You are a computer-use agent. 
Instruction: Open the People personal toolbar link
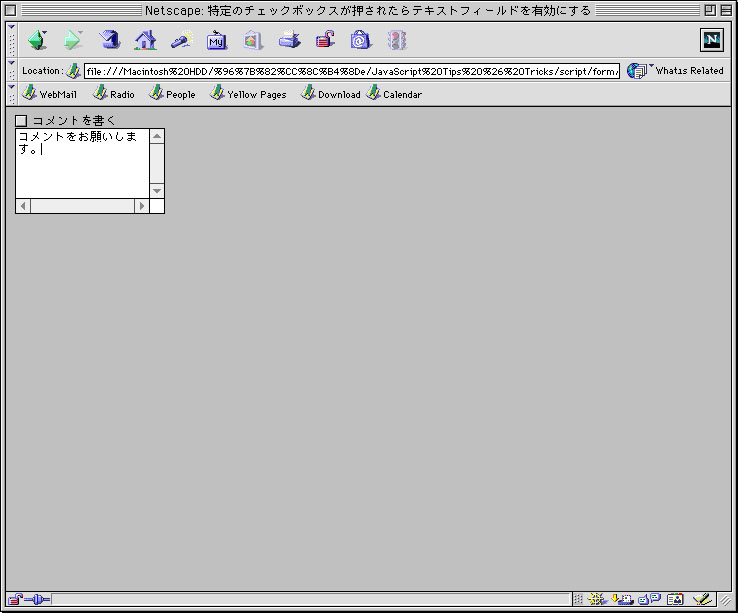pyautogui.click(x=172, y=94)
